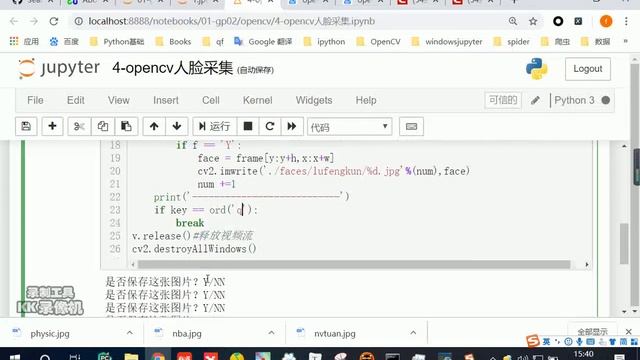Open command palette keyboard icon

[411, 127]
